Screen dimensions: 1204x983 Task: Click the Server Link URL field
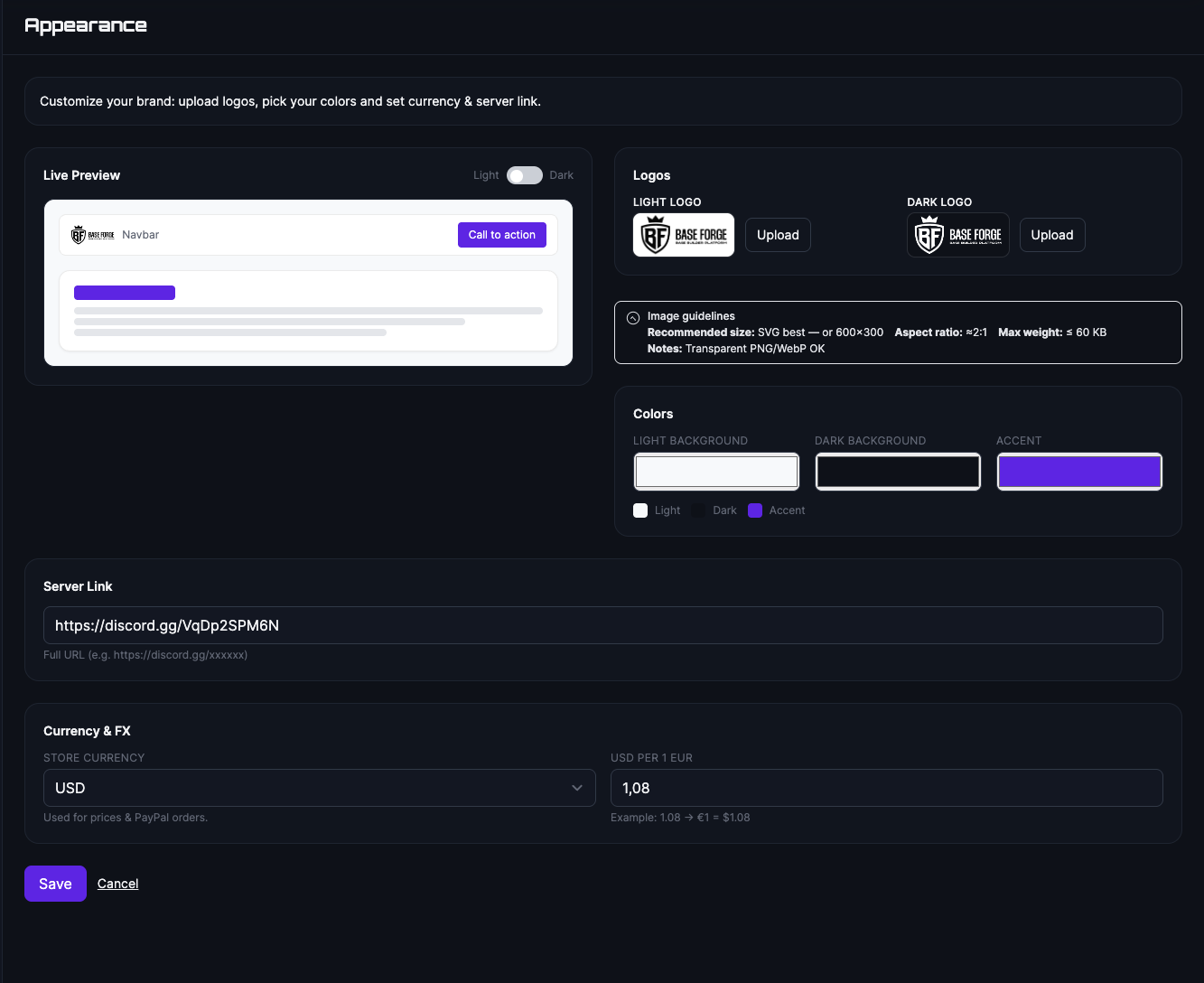point(603,625)
